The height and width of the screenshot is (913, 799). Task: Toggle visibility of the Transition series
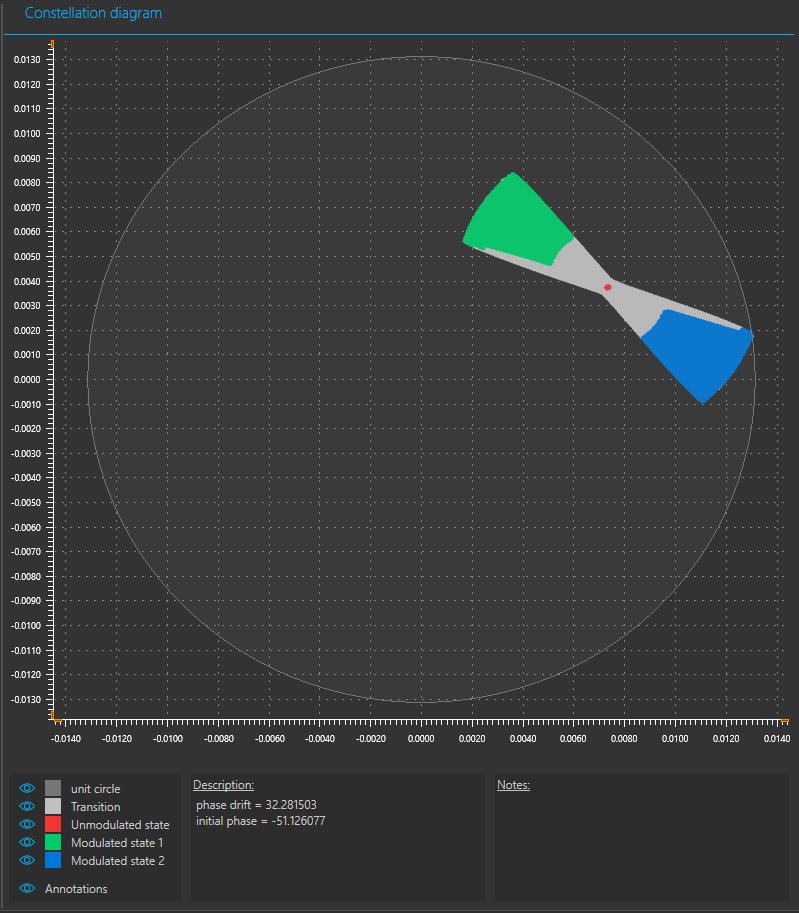(27, 806)
